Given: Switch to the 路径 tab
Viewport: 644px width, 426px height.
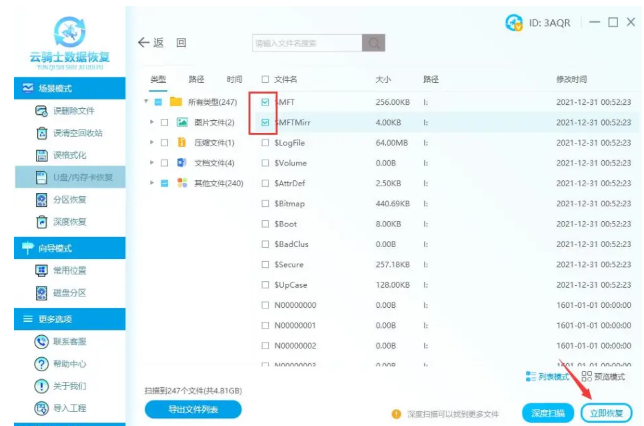Looking at the screenshot, I should click(196, 79).
